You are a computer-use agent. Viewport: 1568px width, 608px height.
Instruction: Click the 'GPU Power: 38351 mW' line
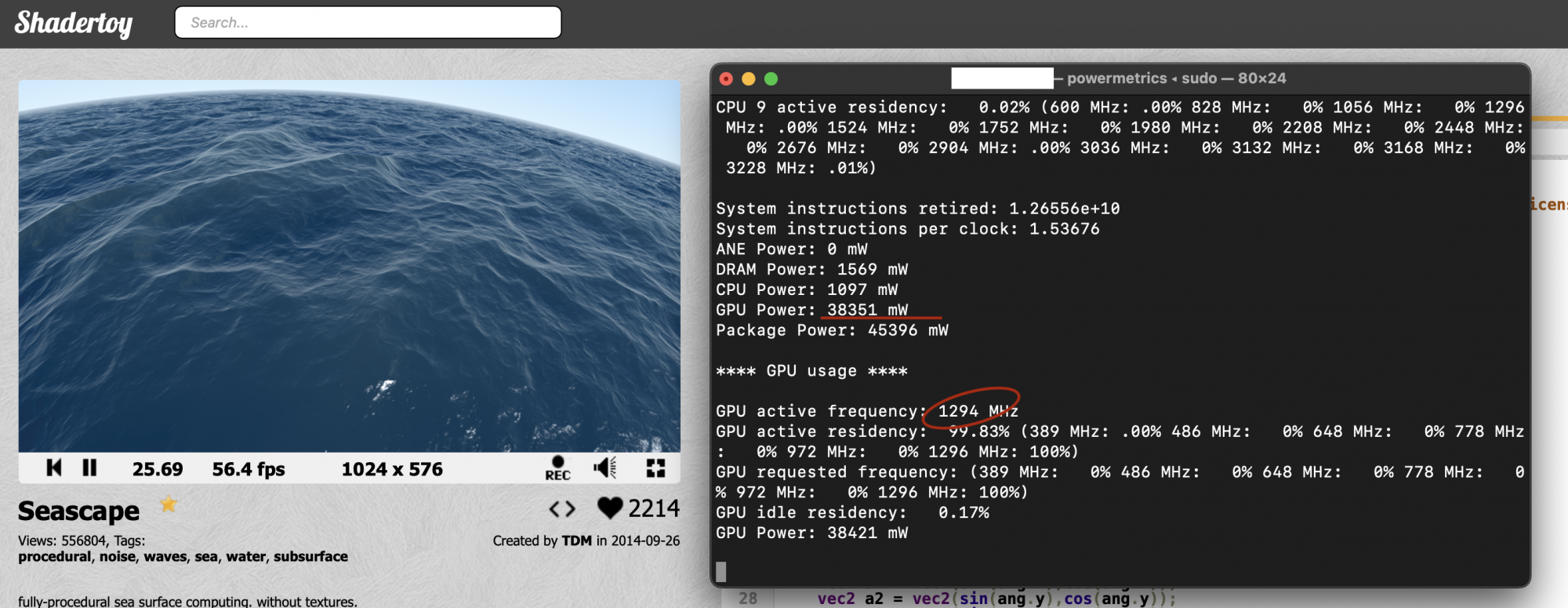pos(811,310)
